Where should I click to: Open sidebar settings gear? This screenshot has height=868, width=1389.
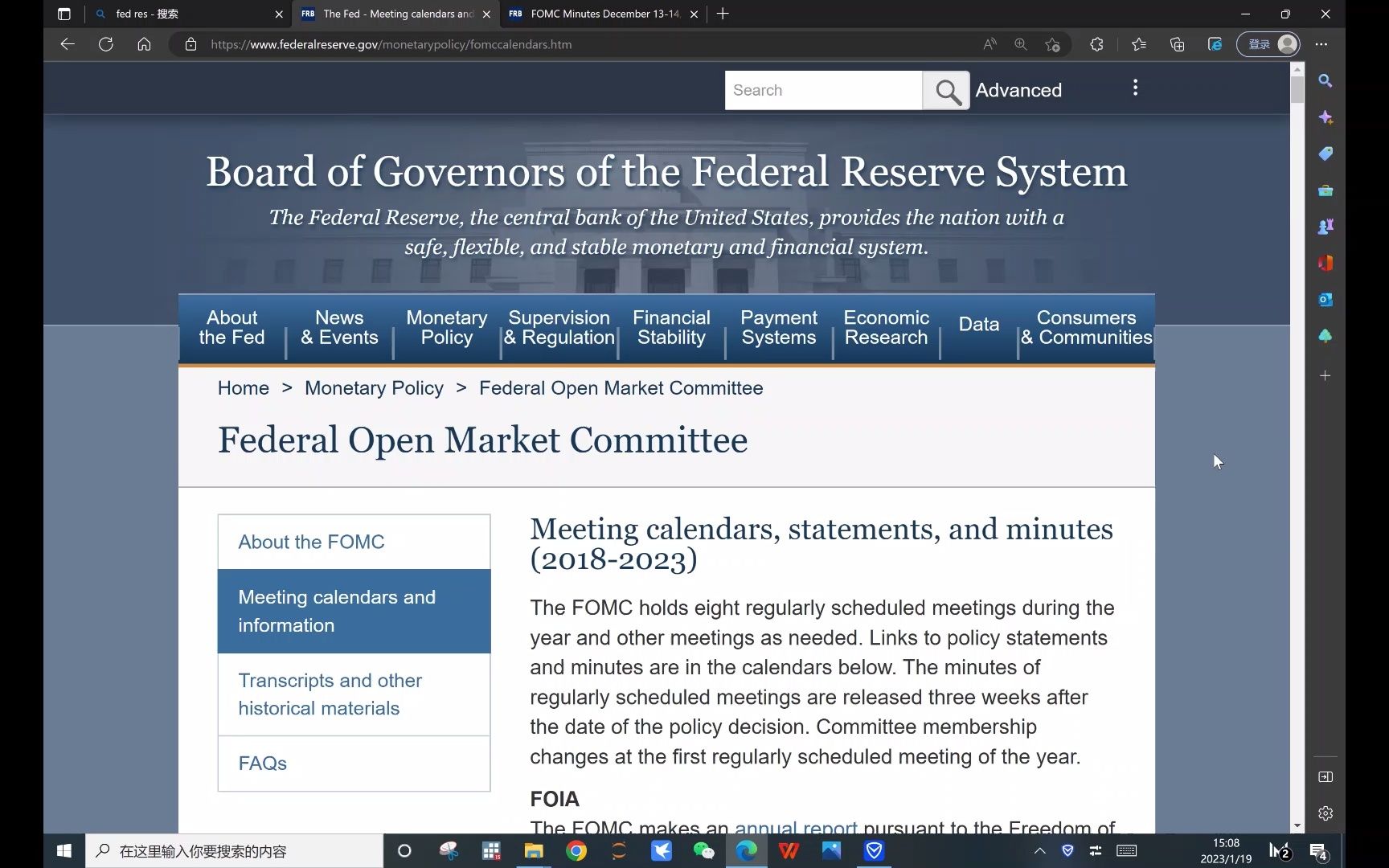coord(1325,813)
